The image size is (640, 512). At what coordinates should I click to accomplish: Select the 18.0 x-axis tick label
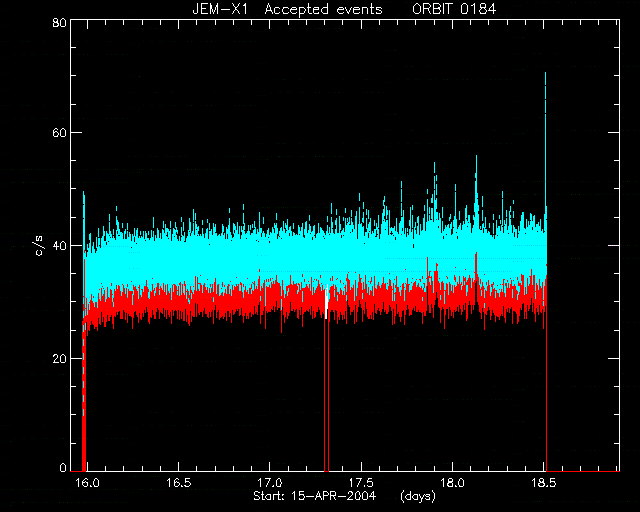point(453,483)
